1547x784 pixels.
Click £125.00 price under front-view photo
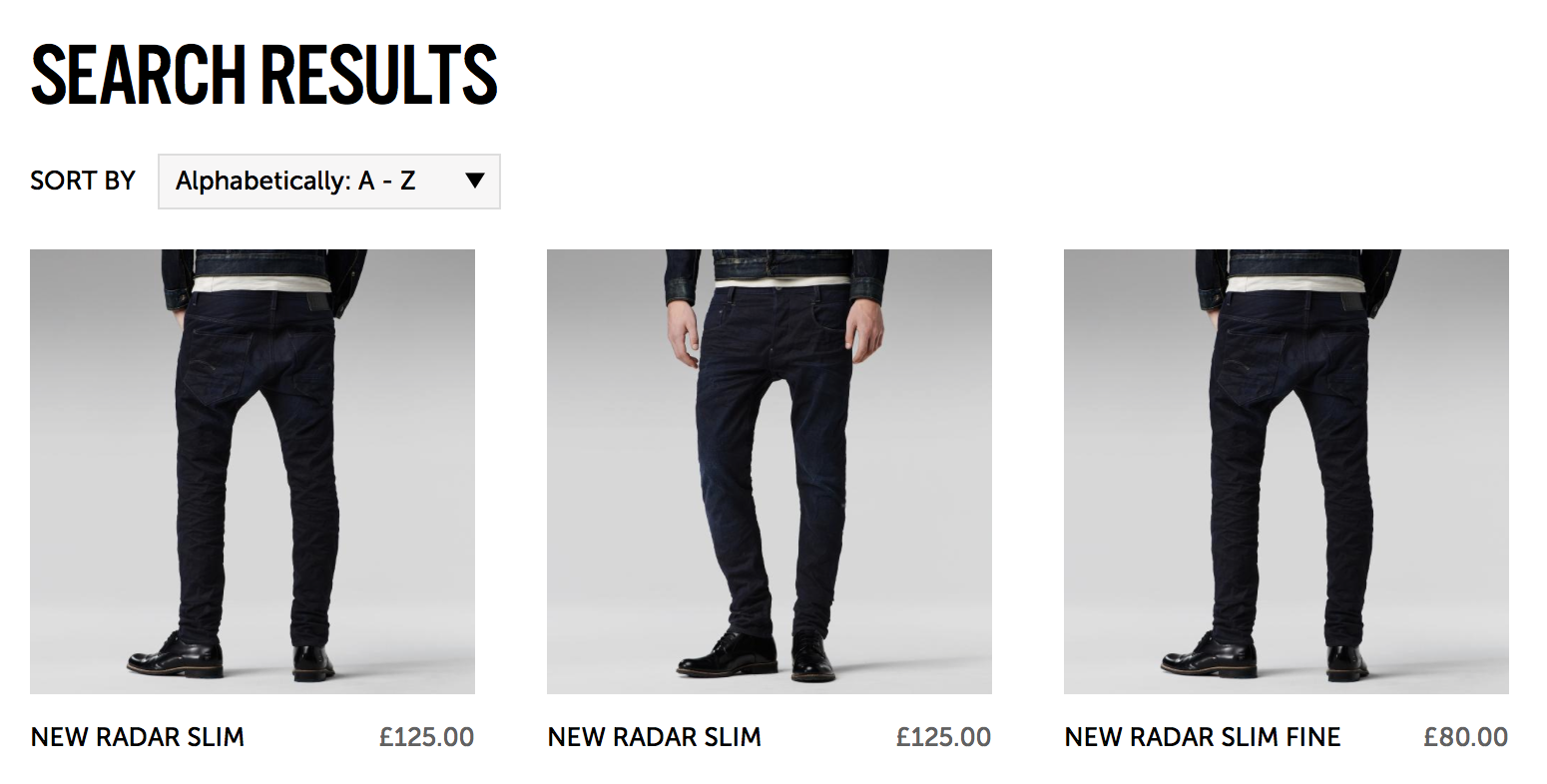point(944,738)
